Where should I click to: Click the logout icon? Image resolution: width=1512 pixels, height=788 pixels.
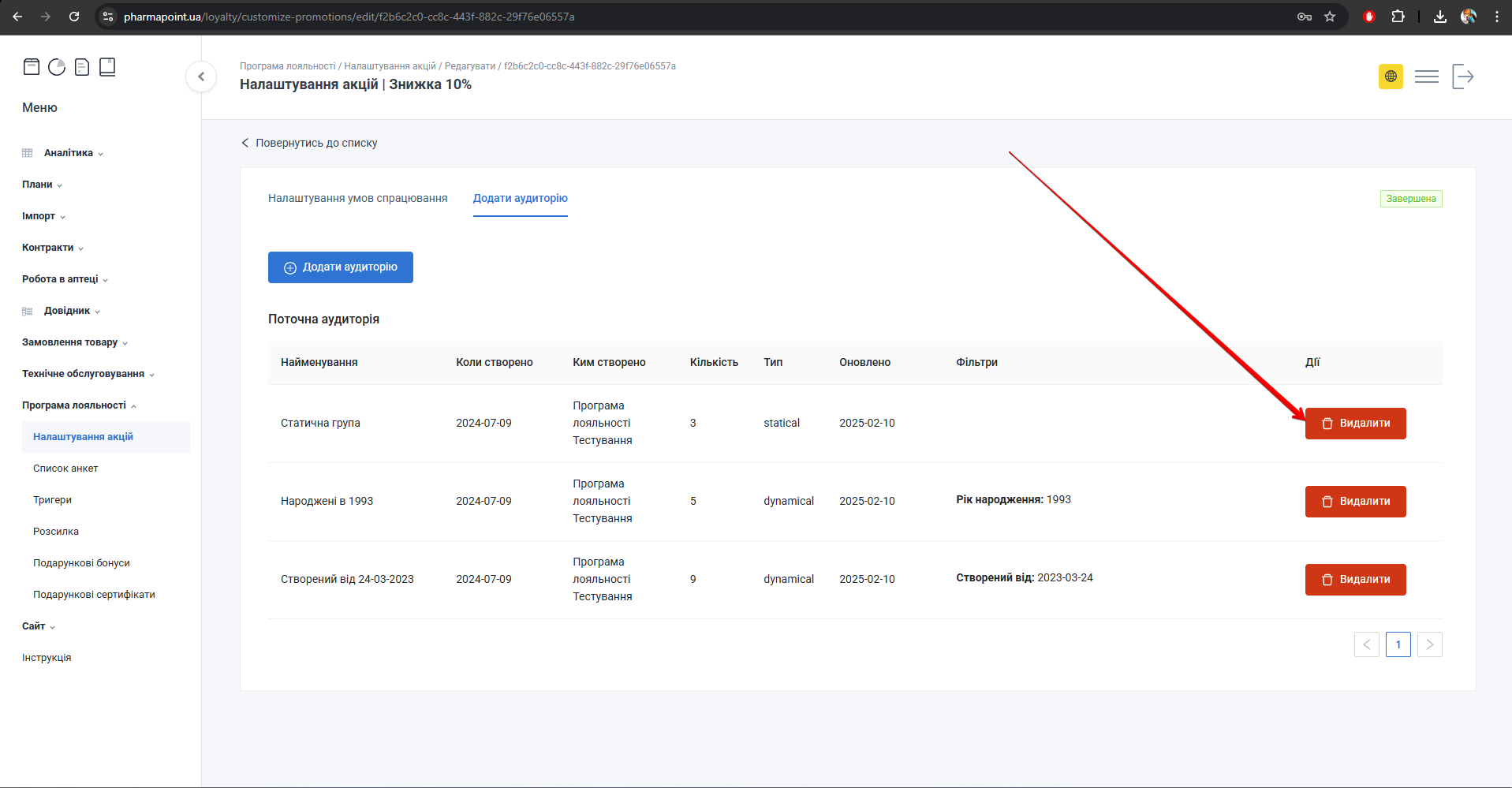1463,77
